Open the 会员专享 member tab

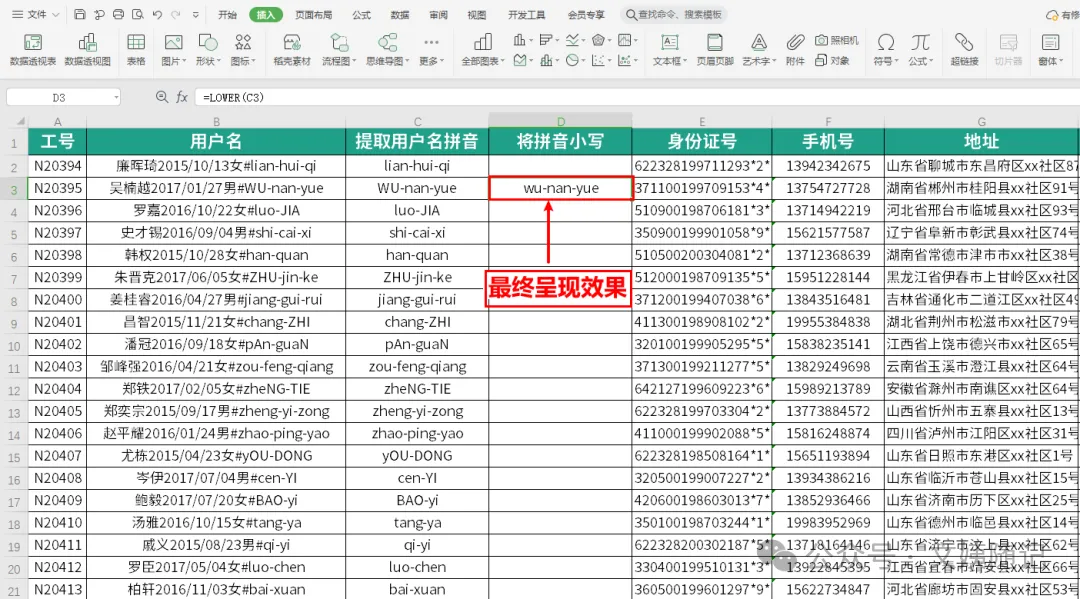click(586, 14)
